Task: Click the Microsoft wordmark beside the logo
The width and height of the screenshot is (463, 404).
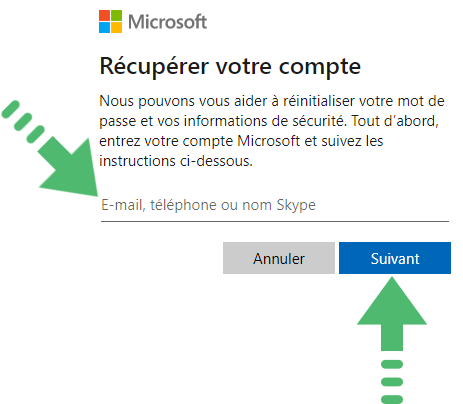Action: pos(167,22)
